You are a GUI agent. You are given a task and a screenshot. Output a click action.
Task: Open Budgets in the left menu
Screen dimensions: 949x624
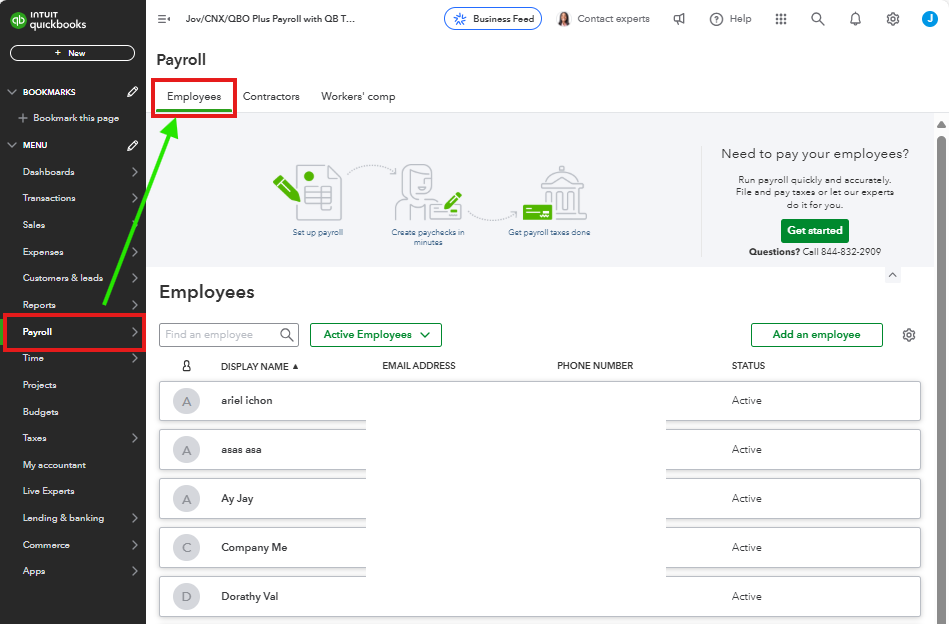41,412
